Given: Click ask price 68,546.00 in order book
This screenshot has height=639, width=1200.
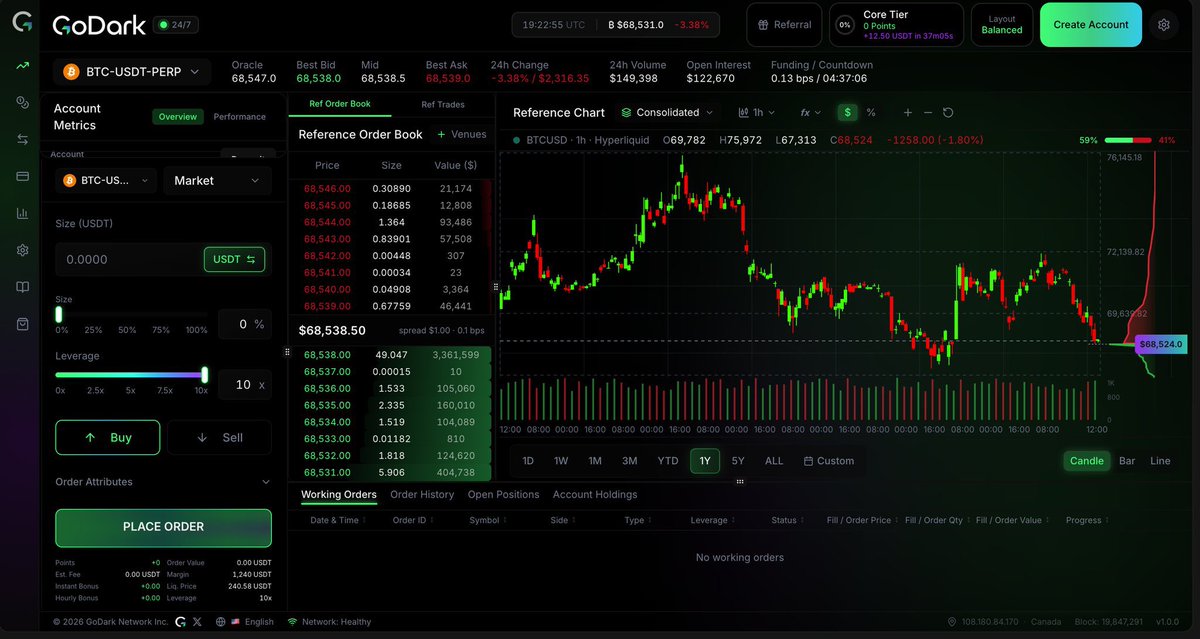Looking at the screenshot, I should (x=327, y=189).
